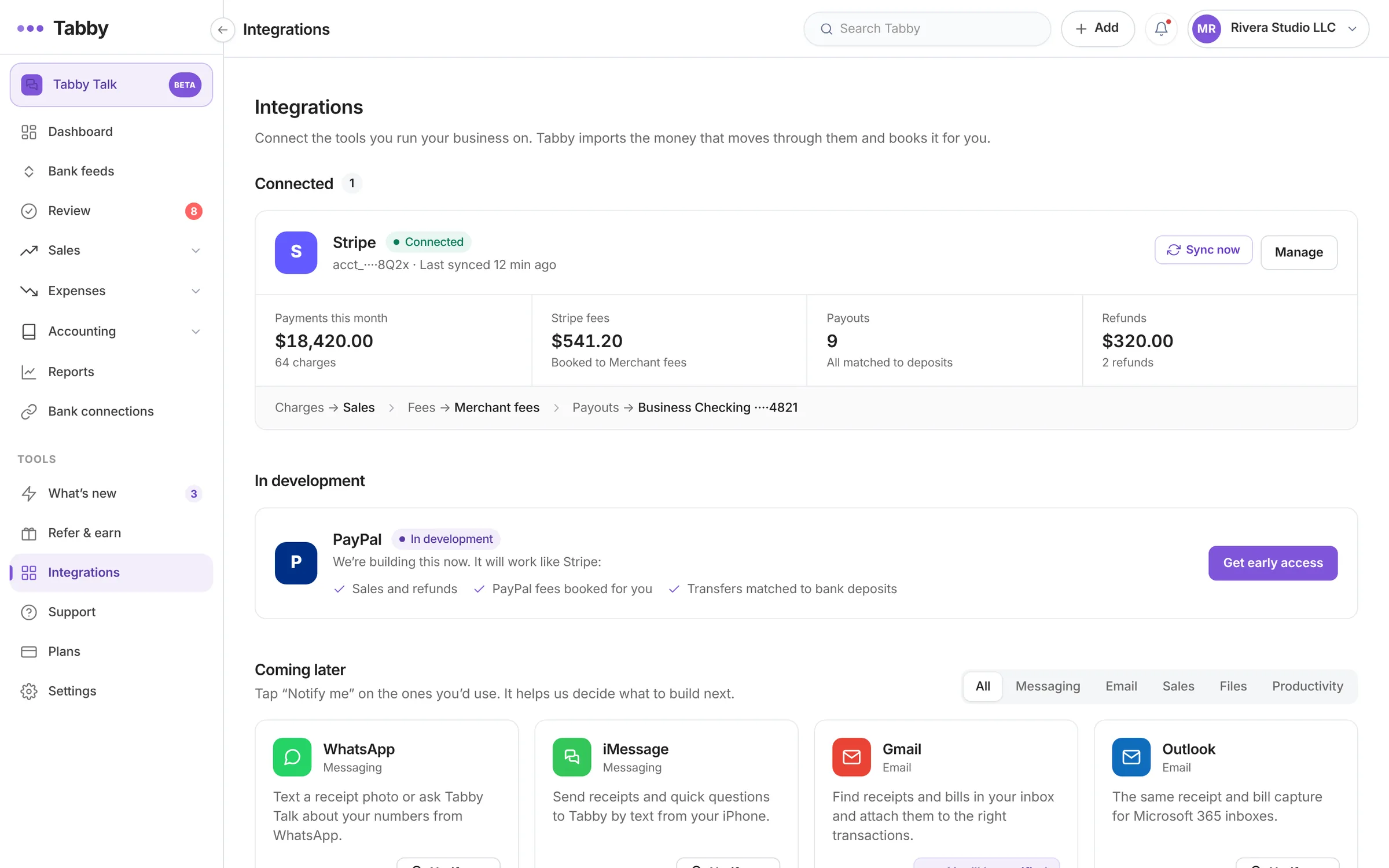Image resolution: width=1389 pixels, height=868 pixels.
Task: Filter integrations by Files
Action: click(x=1233, y=686)
